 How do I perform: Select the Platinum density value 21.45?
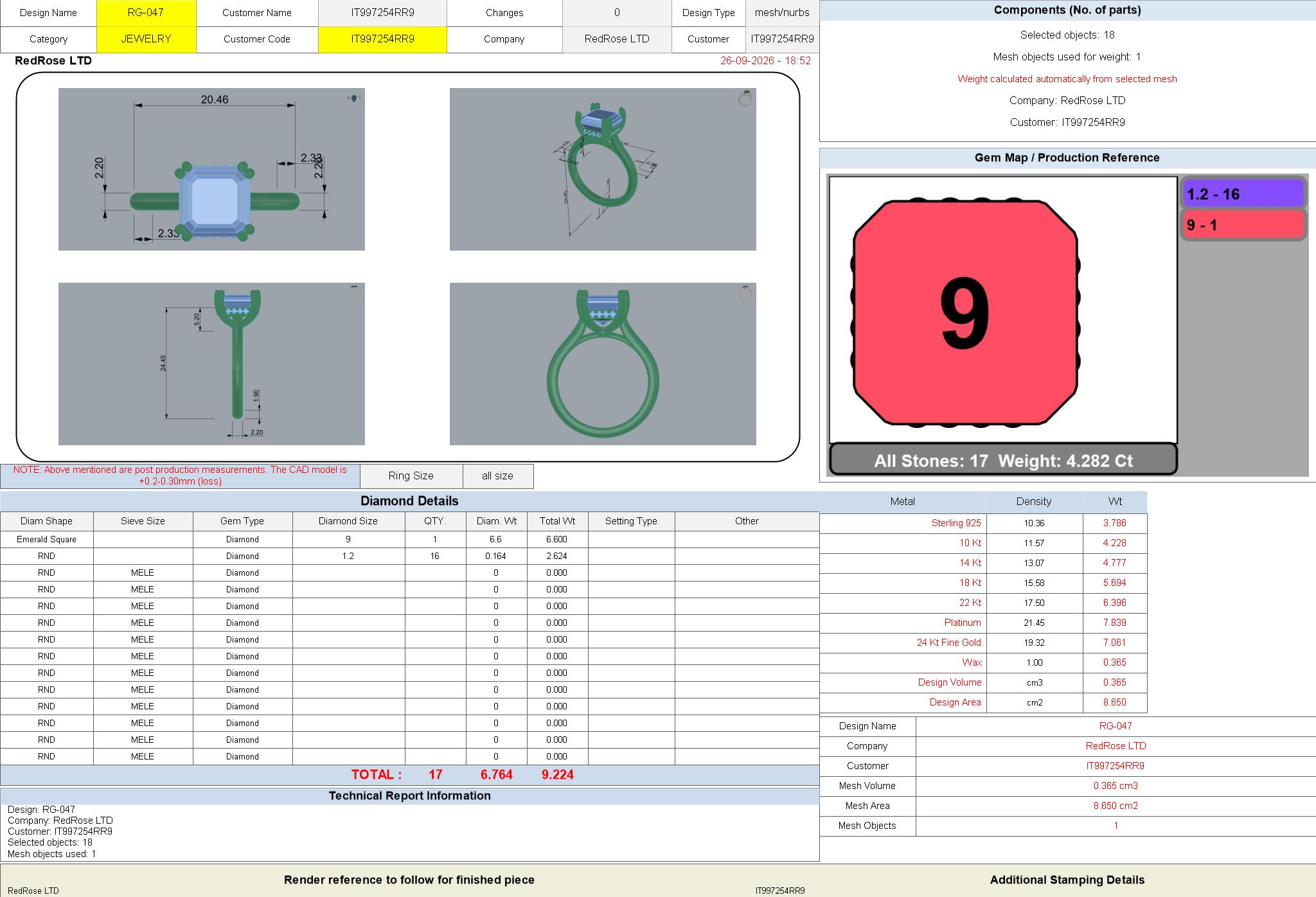[1035, 623]
